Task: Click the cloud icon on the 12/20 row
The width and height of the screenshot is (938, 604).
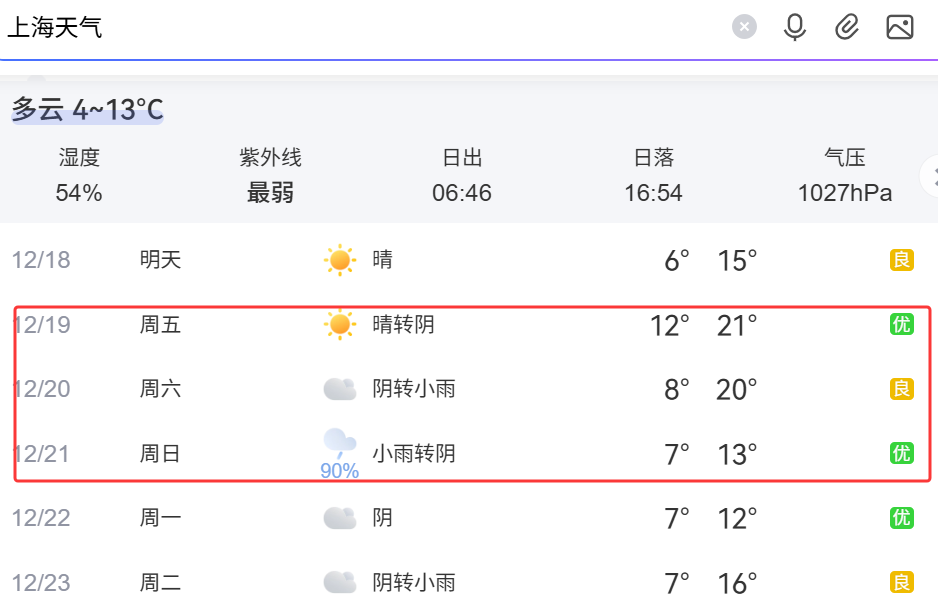Action: [x=340, y=389]
